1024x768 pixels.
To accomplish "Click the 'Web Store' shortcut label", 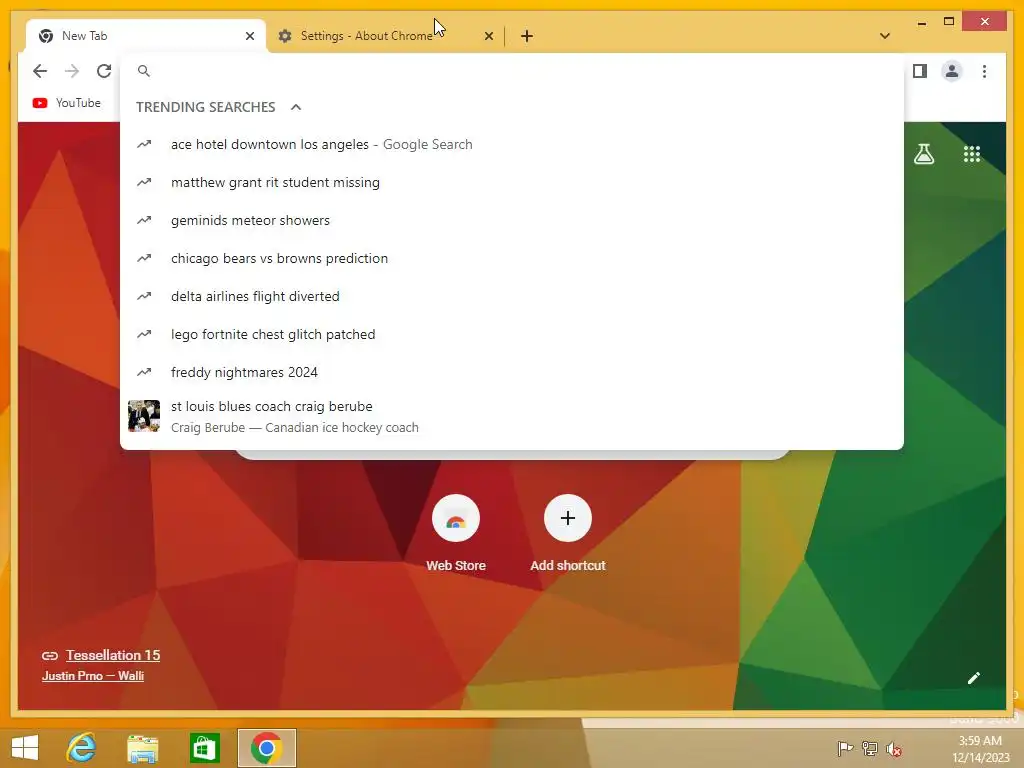I will tap(456, 566).
